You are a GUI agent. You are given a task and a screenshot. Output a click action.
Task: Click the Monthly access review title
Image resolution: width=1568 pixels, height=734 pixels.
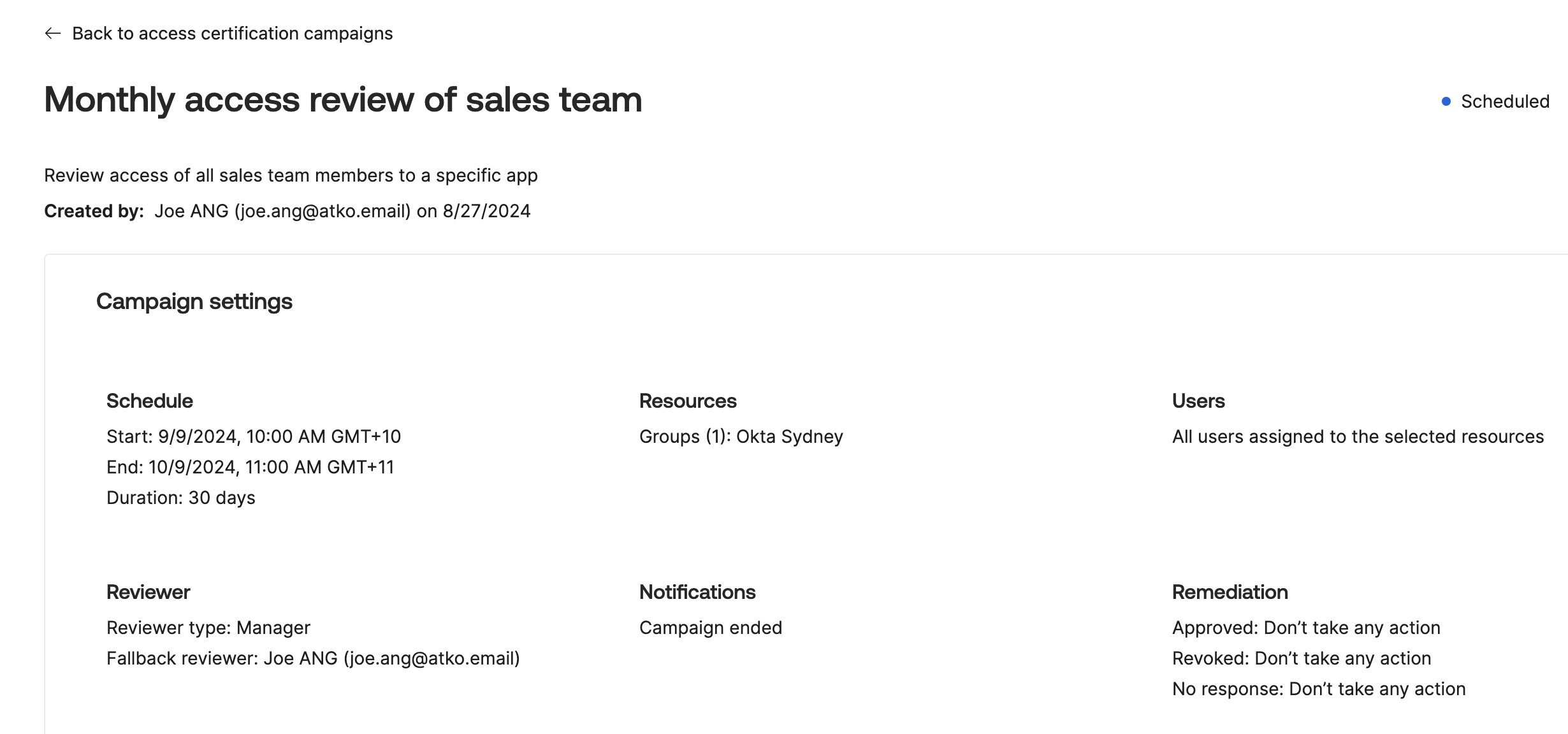click(342, 99)
